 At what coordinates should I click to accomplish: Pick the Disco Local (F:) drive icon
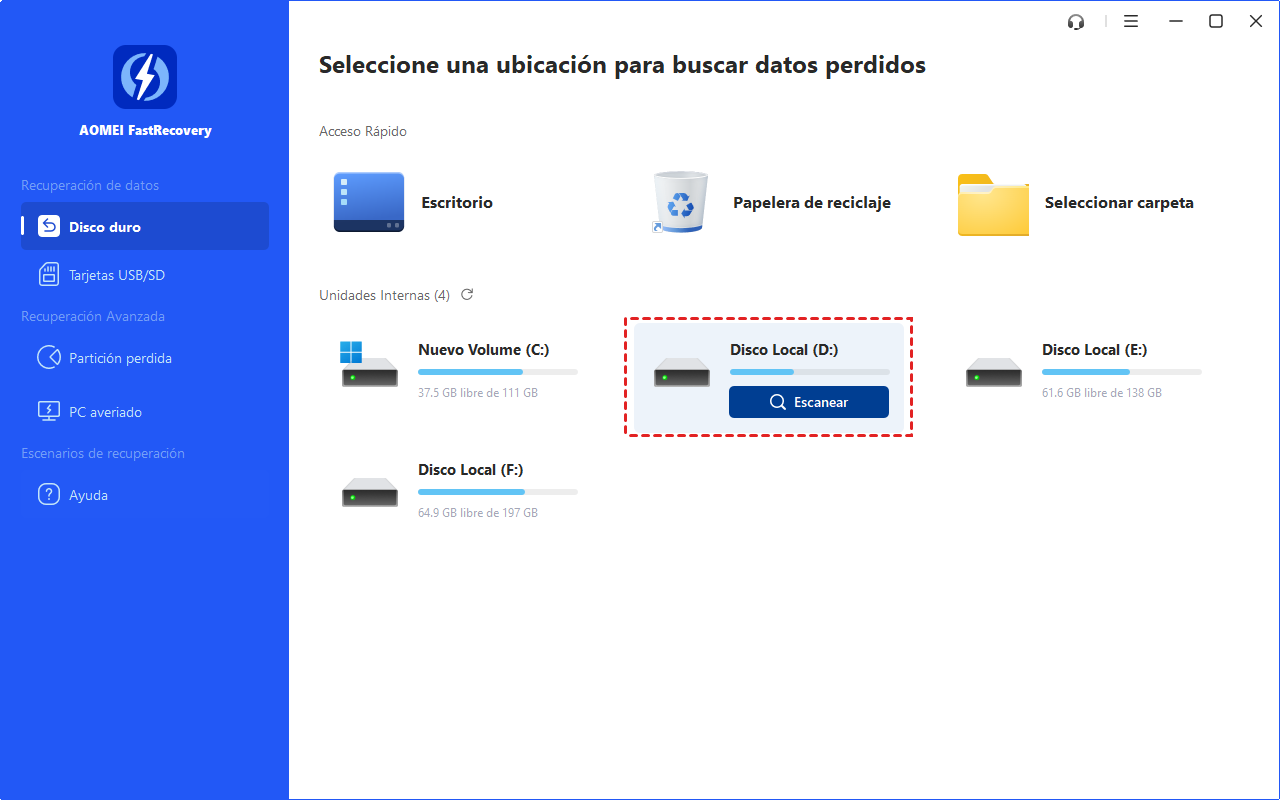click(x=369, y=489)
